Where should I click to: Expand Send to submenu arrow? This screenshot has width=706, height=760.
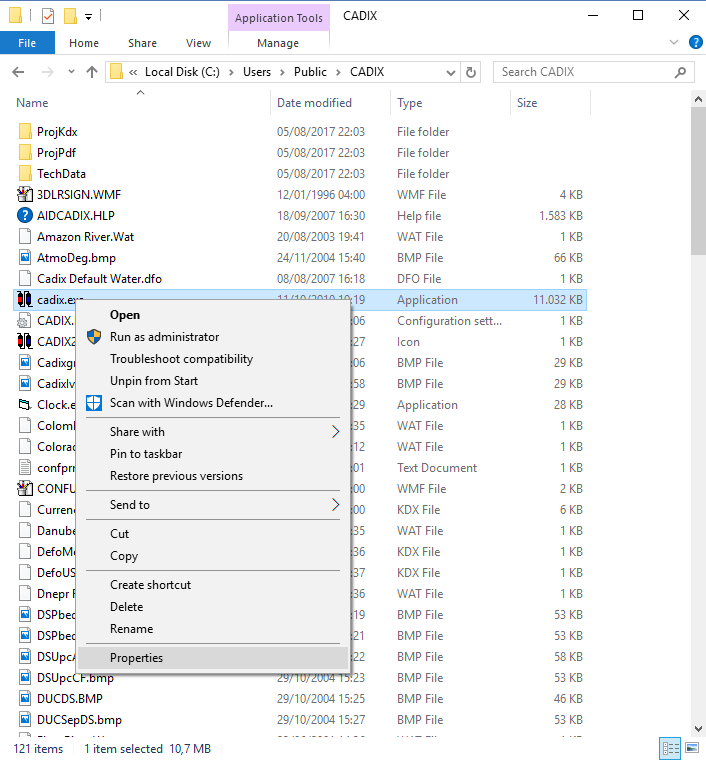[335, 505]
